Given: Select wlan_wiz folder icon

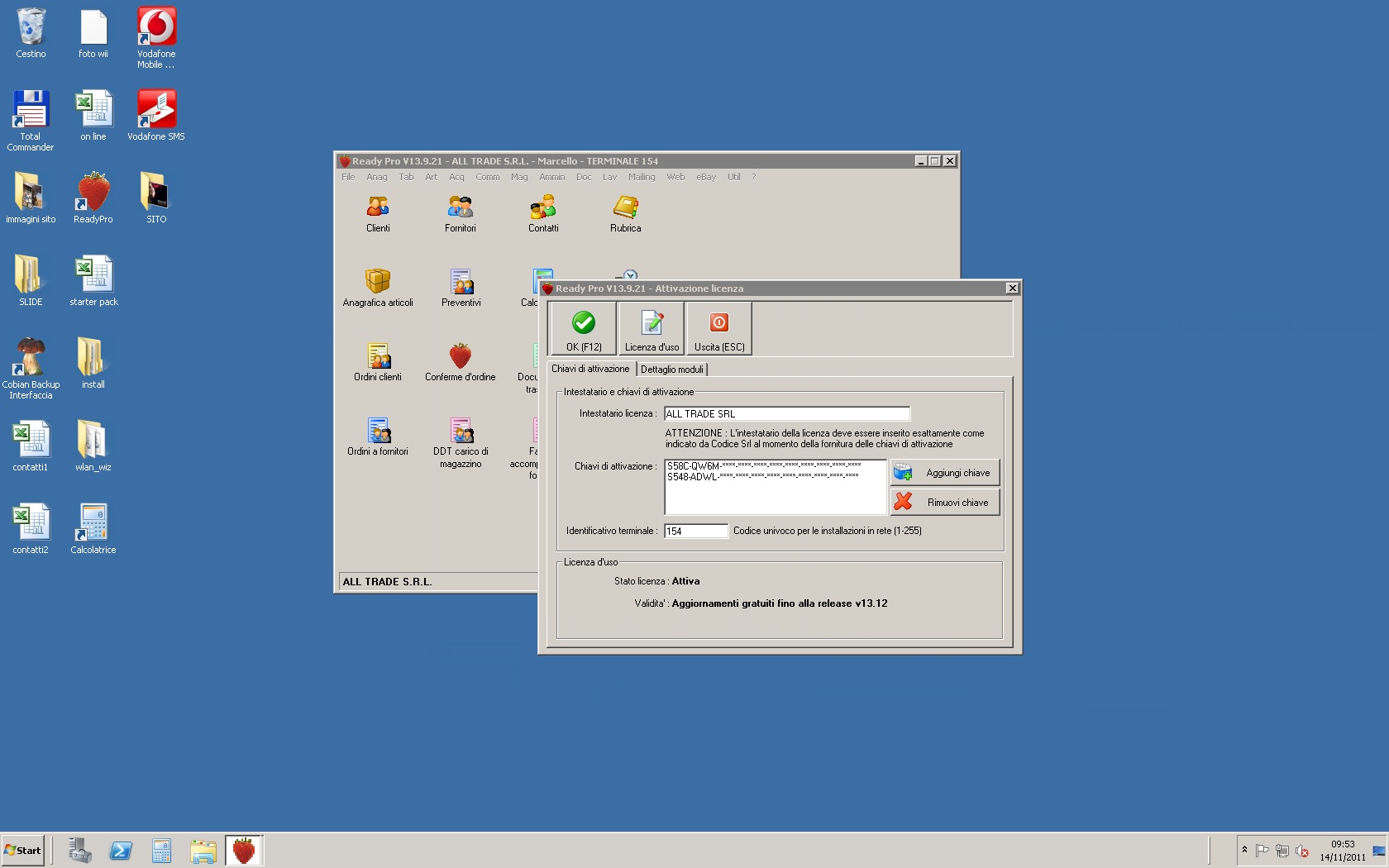Looking at the screenshot, I should coord(93,447).
